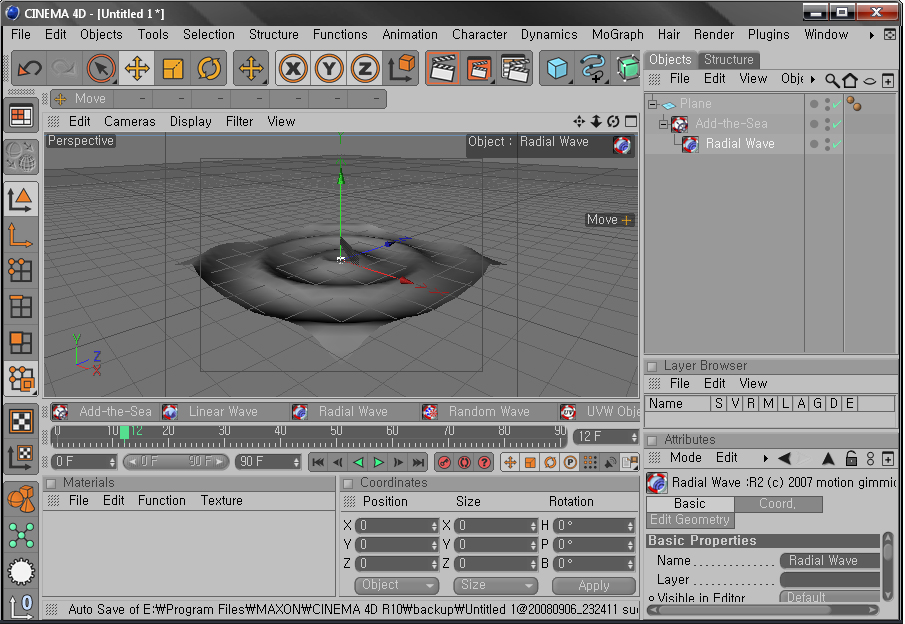Add Cube primitive object
Screen dimensions: 905x624
click(x=556, y=69)
